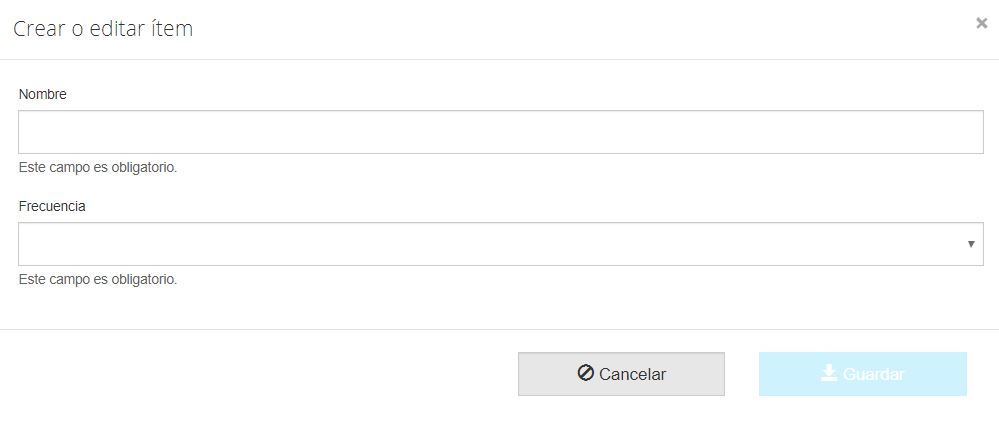Click the required message under Nombre

pyautogui.click(x=98, y=167)
